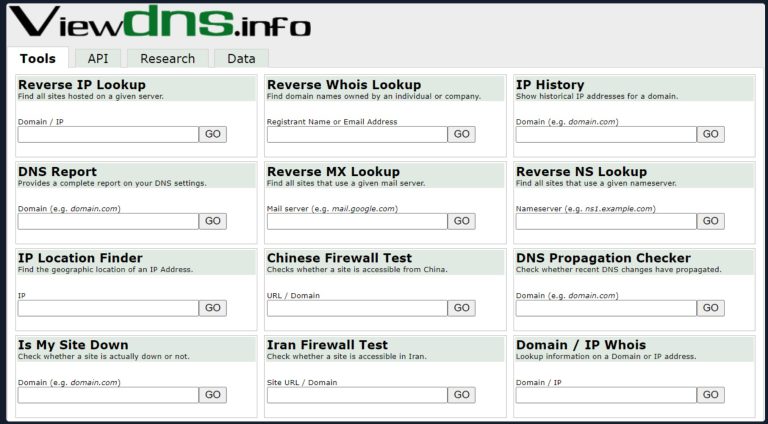Click the DNS Report domain field
The height and width of the screenshot is (424, 768).
(x=108, y=221)
